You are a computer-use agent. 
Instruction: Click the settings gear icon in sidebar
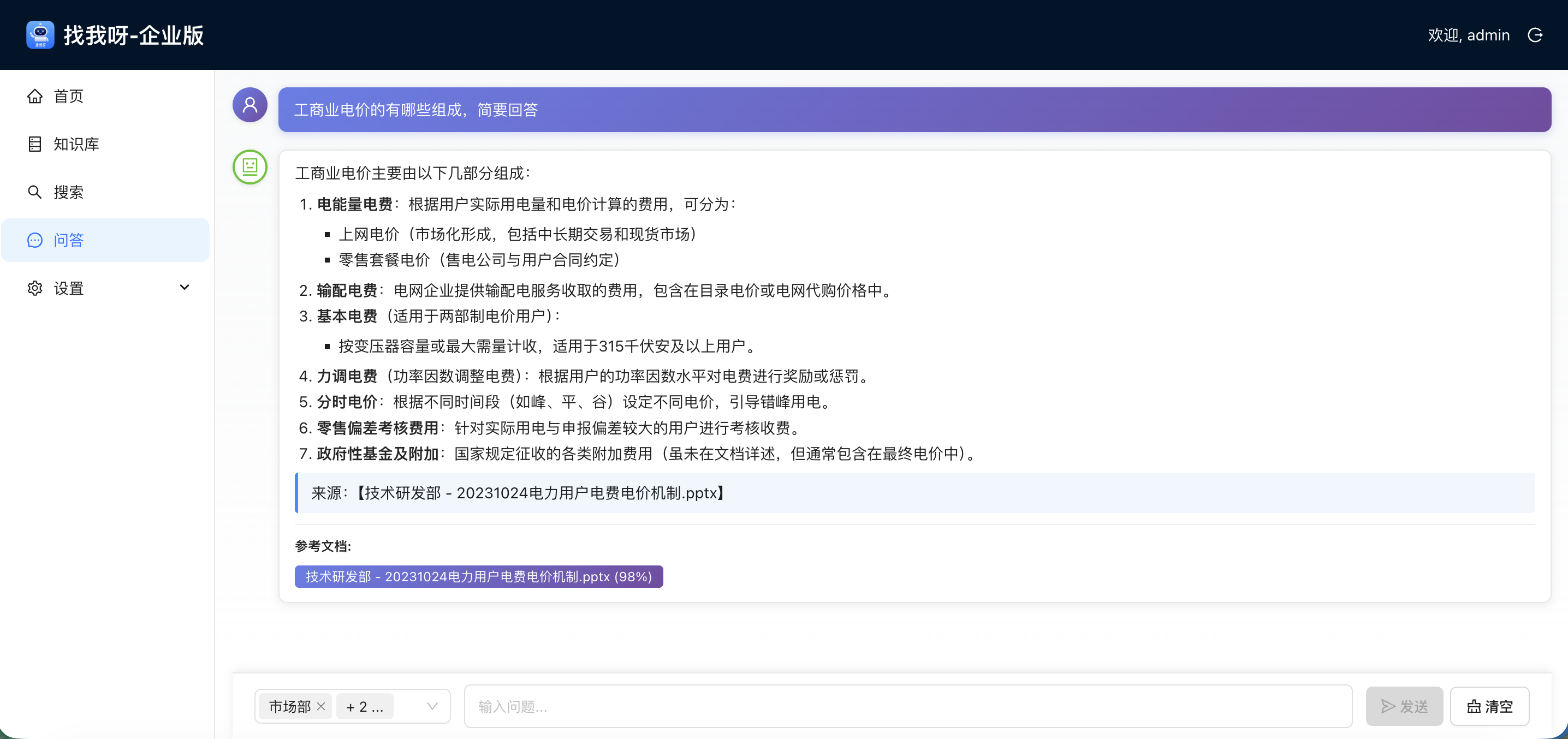(x=35, y=288)
